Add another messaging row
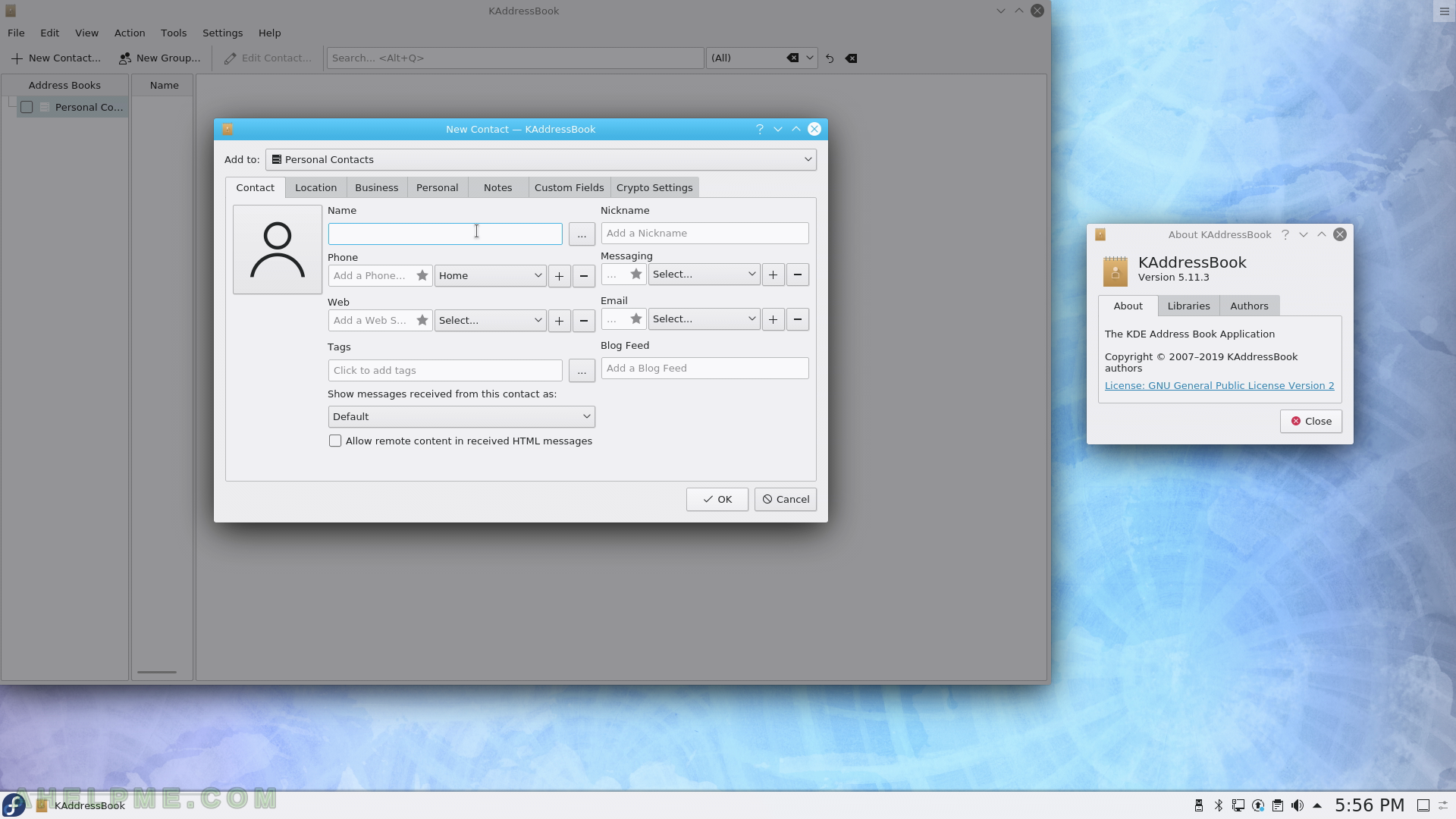This screenshot has width=1456, height=819. 773,275
